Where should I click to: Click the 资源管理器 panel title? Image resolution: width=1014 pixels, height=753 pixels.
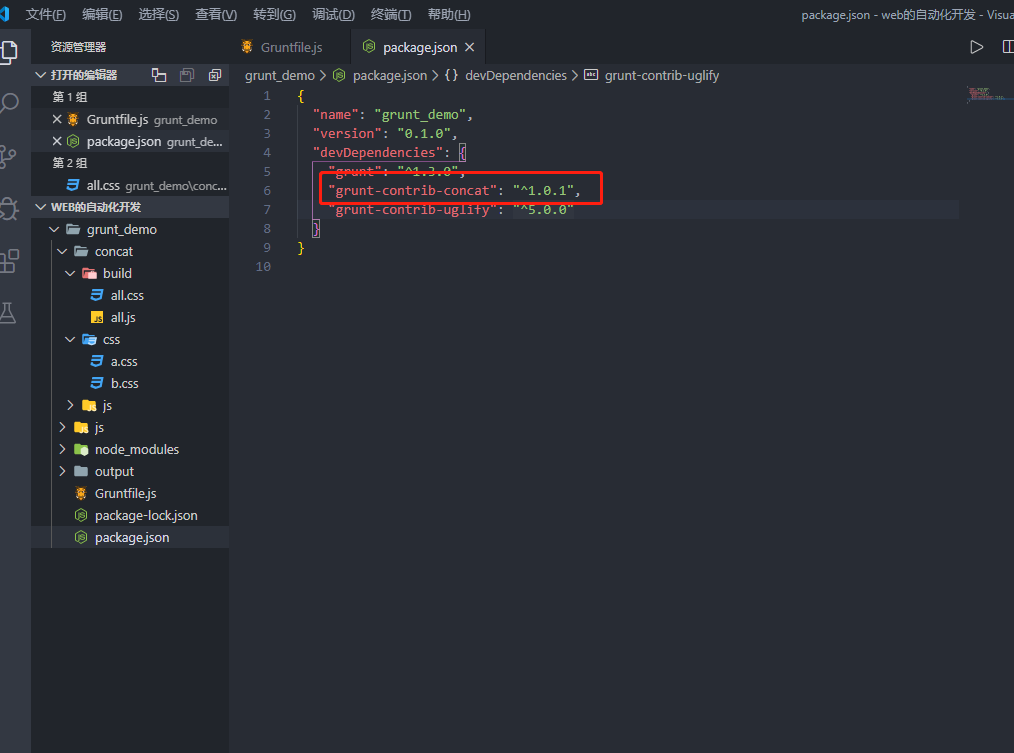pos(78,47)
